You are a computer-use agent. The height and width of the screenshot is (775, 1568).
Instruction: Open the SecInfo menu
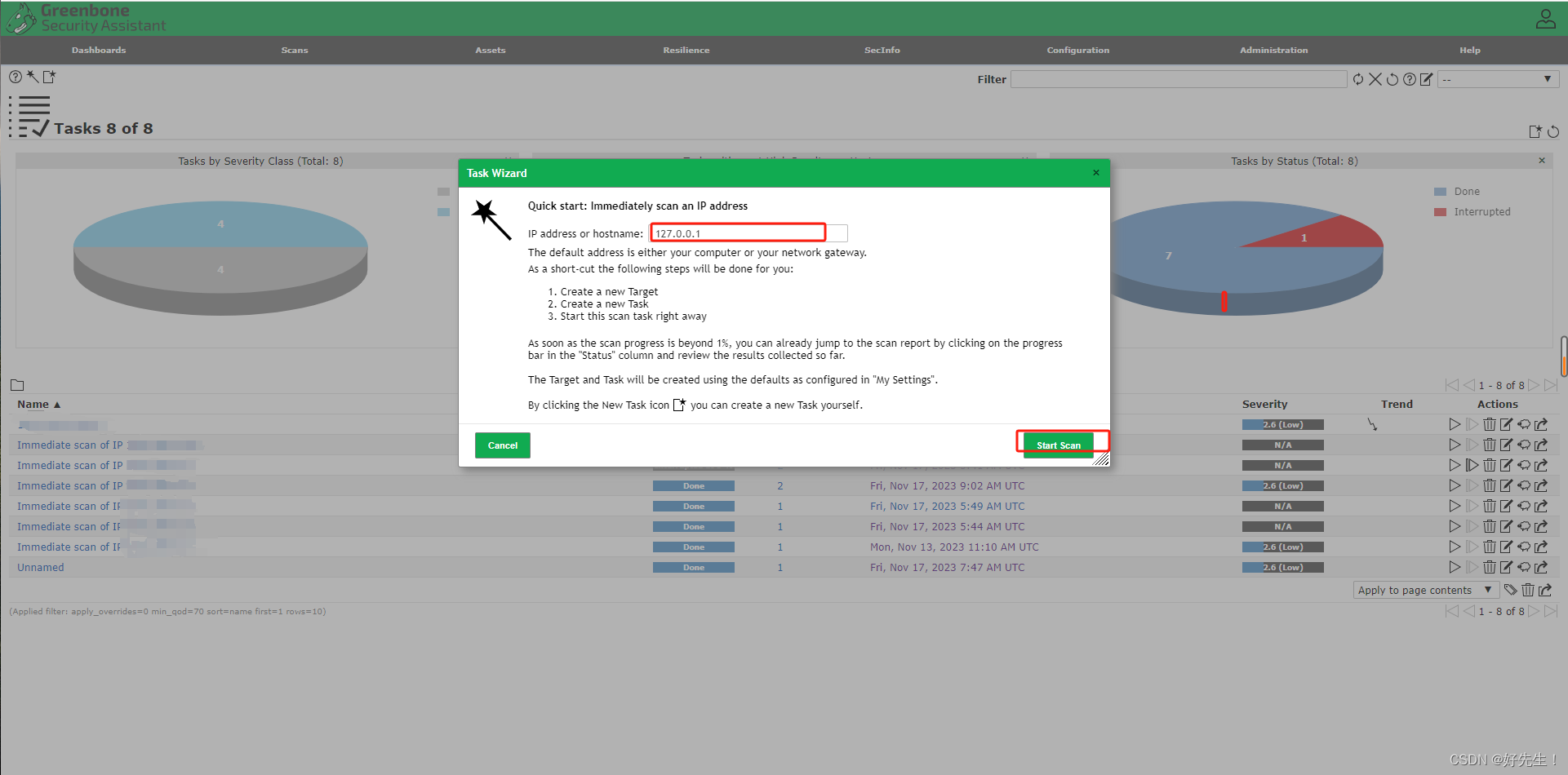882,50
